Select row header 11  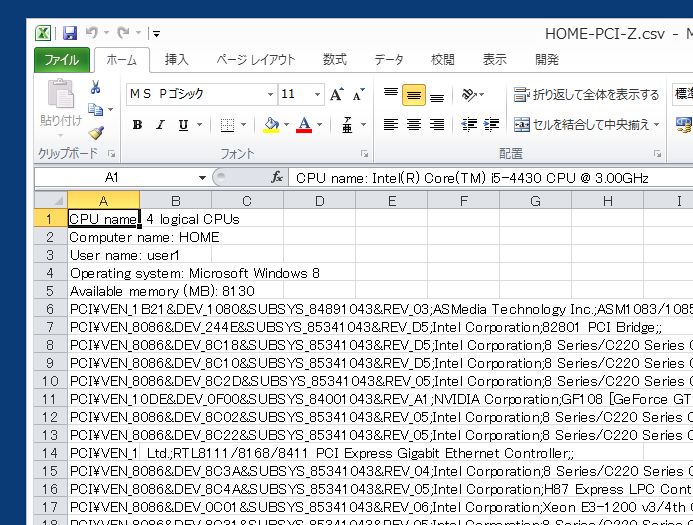(x=50, y=399)
